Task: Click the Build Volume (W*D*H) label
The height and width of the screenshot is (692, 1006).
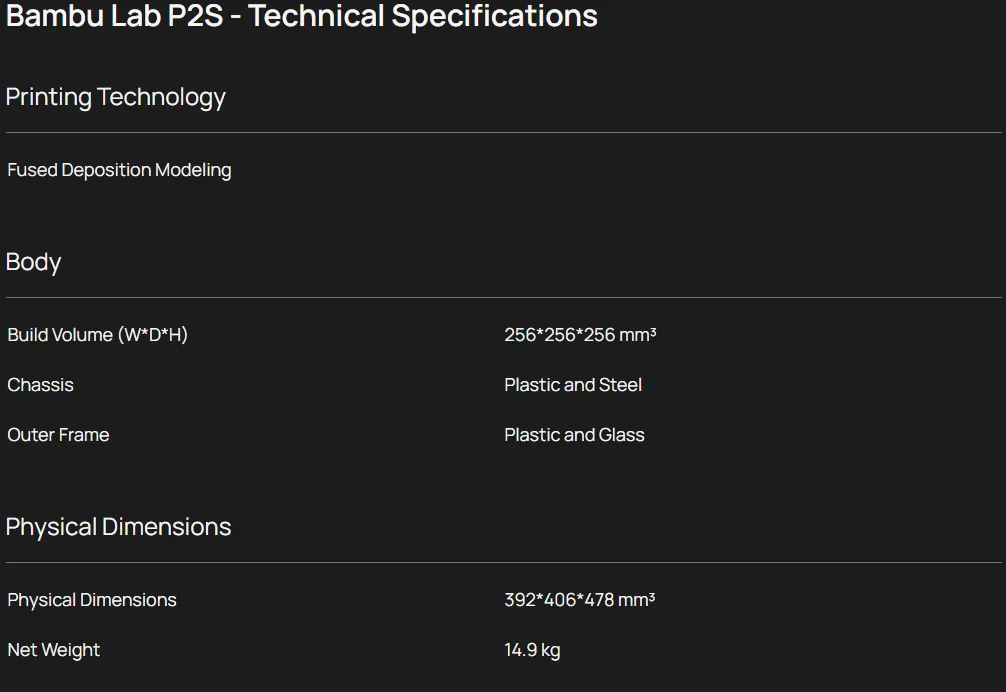Action: tap(97, 335)
